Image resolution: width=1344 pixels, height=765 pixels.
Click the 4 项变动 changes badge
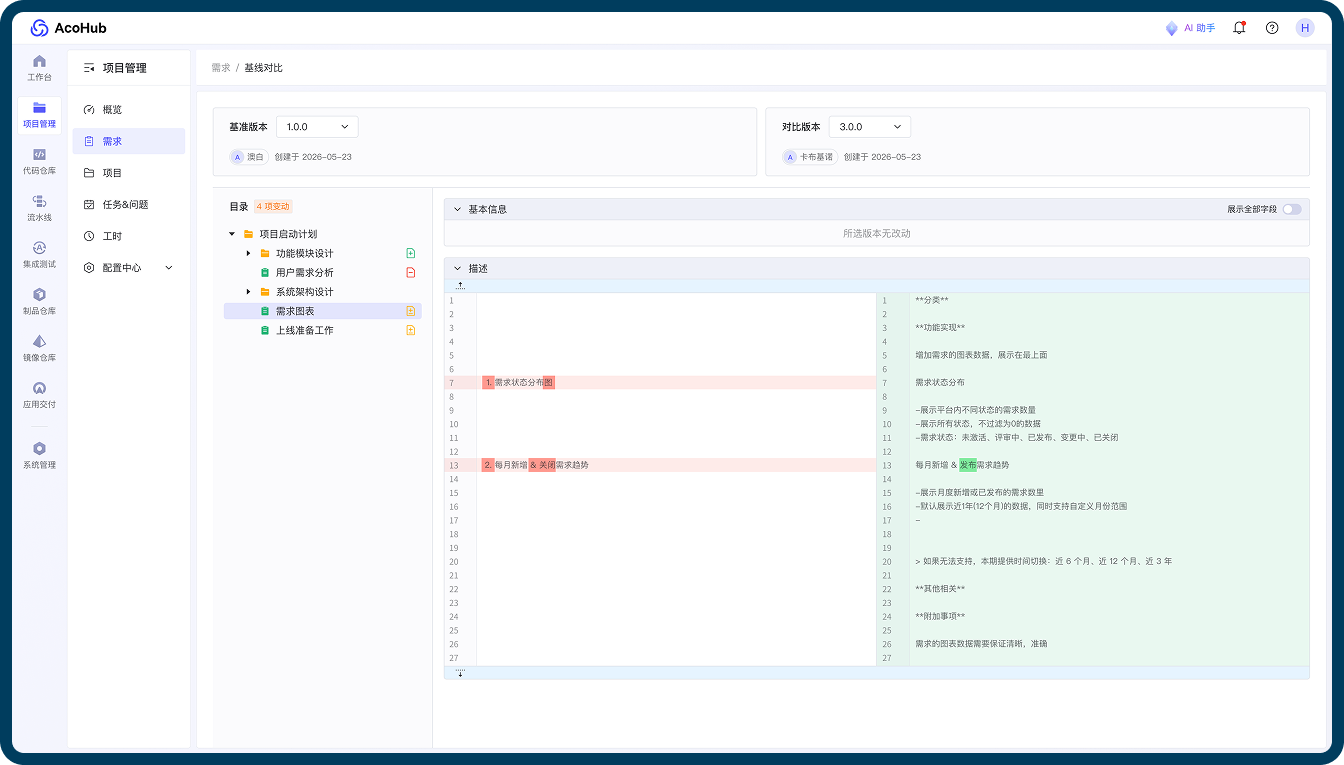(273, 207)
